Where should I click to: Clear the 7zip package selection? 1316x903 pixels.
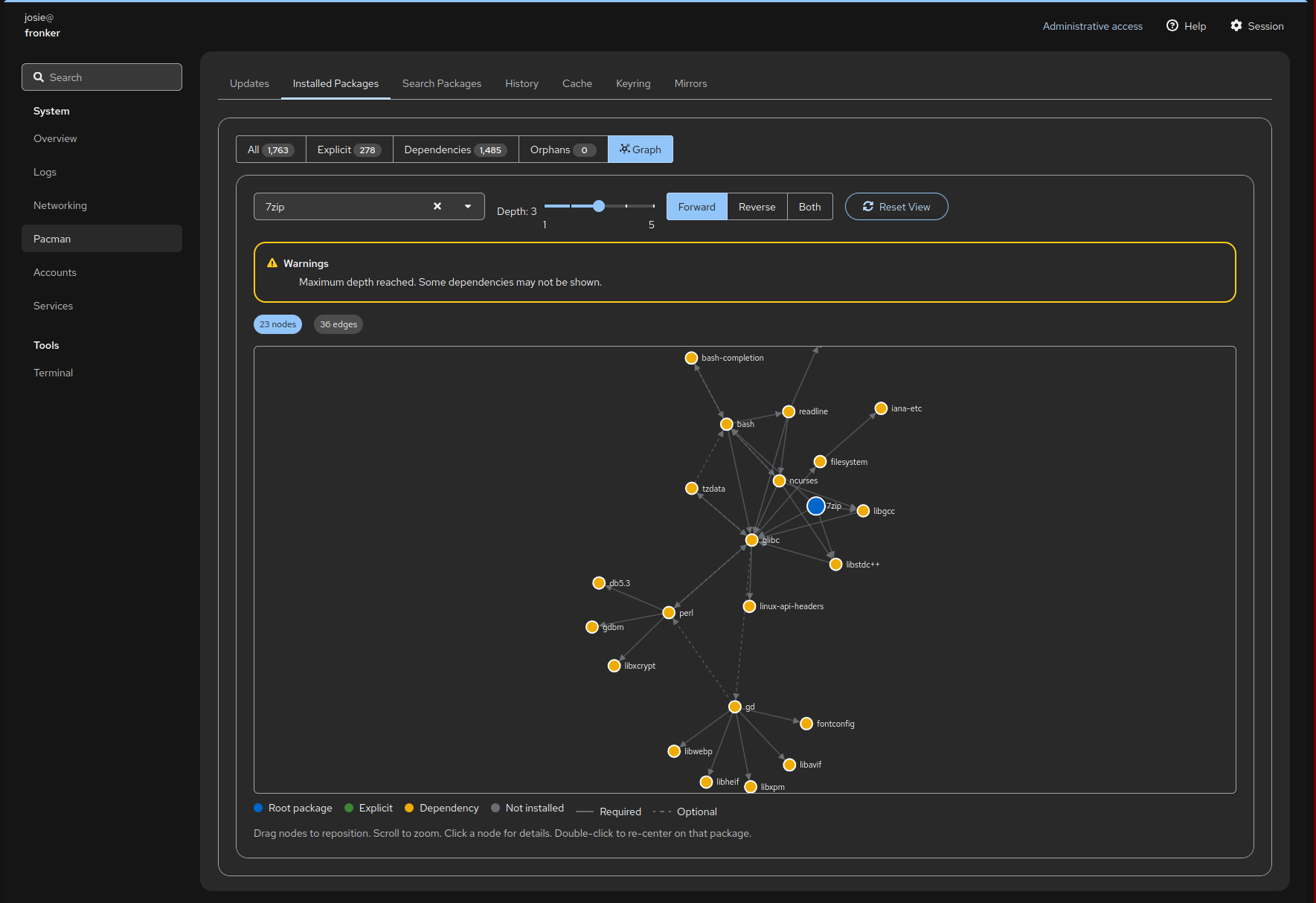(x=437, y=207)
